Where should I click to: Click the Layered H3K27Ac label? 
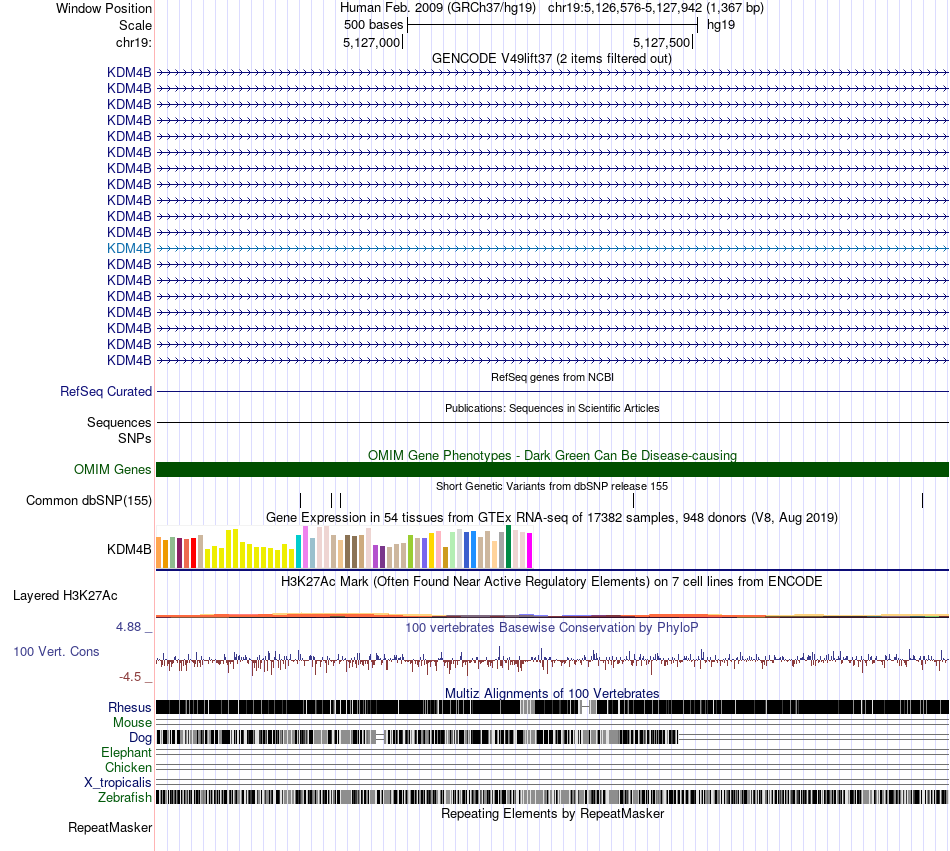(65, 596)
